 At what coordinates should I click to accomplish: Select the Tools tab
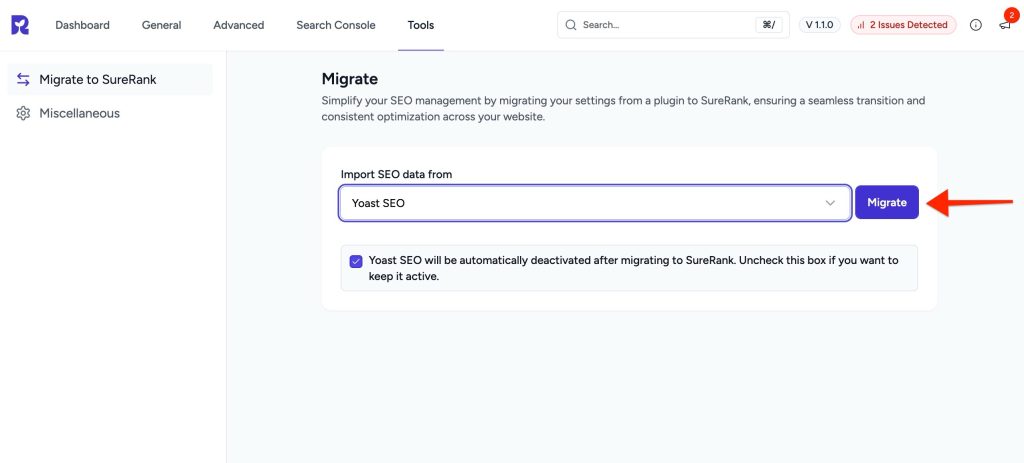click(x=421, y=25)
